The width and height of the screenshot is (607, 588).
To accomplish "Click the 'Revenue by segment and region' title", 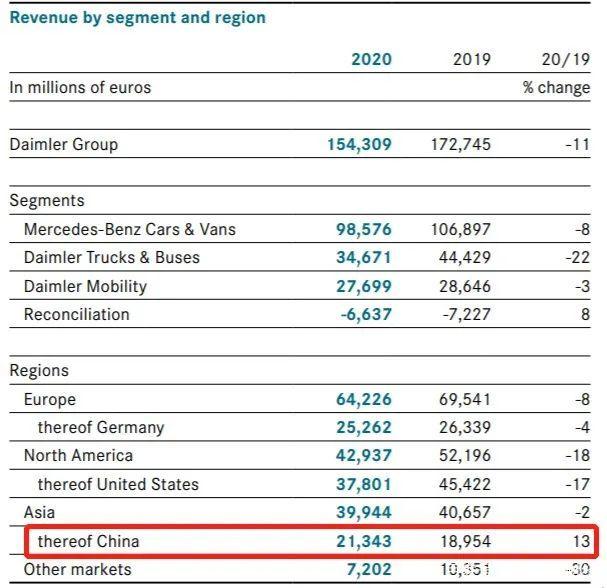I will click(x=138, y=17).
